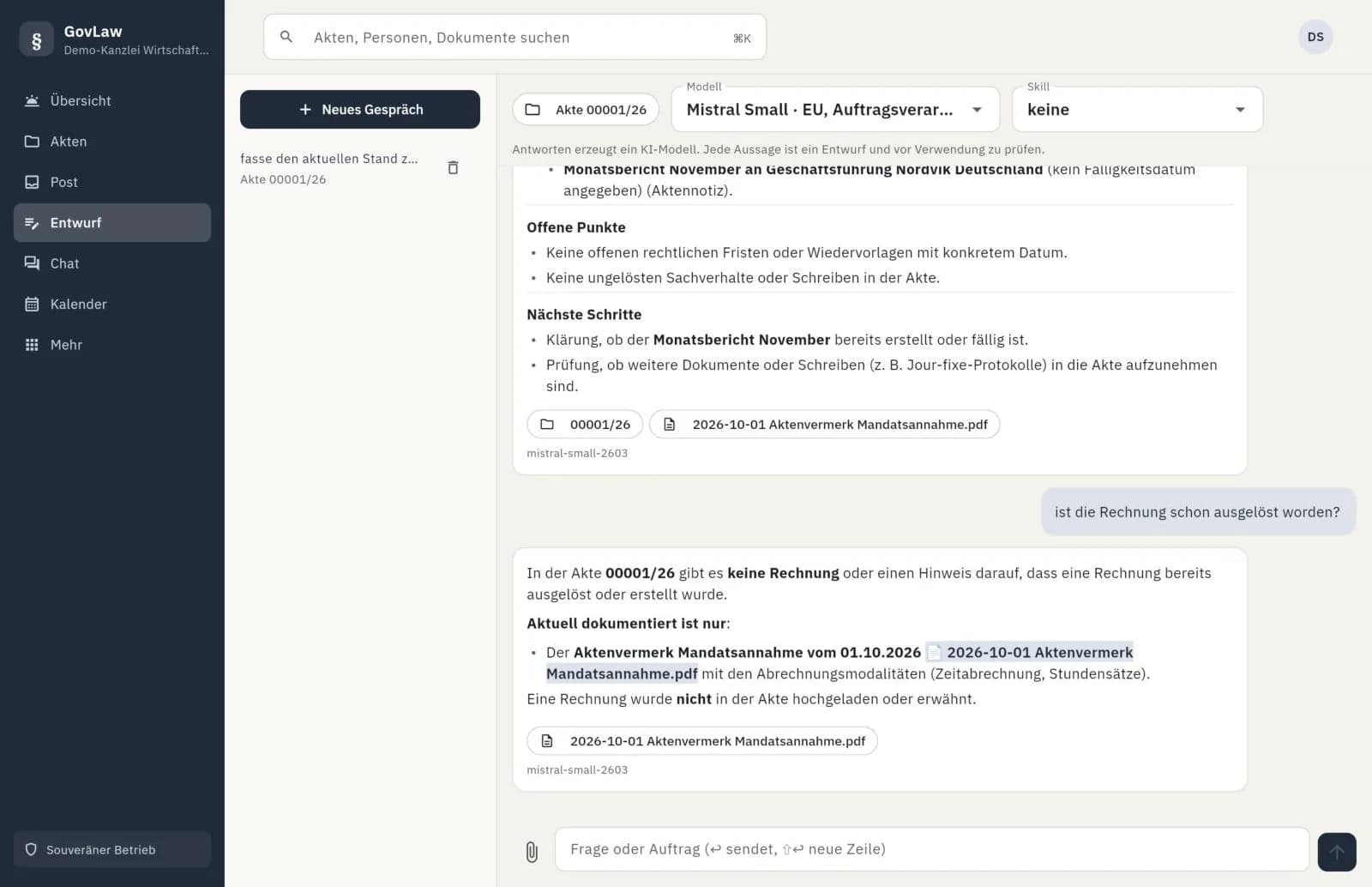The width and height of the screenshot is (1372, 887).
Task: Open the DS user avatar menu
Action: coord(1315,37)
